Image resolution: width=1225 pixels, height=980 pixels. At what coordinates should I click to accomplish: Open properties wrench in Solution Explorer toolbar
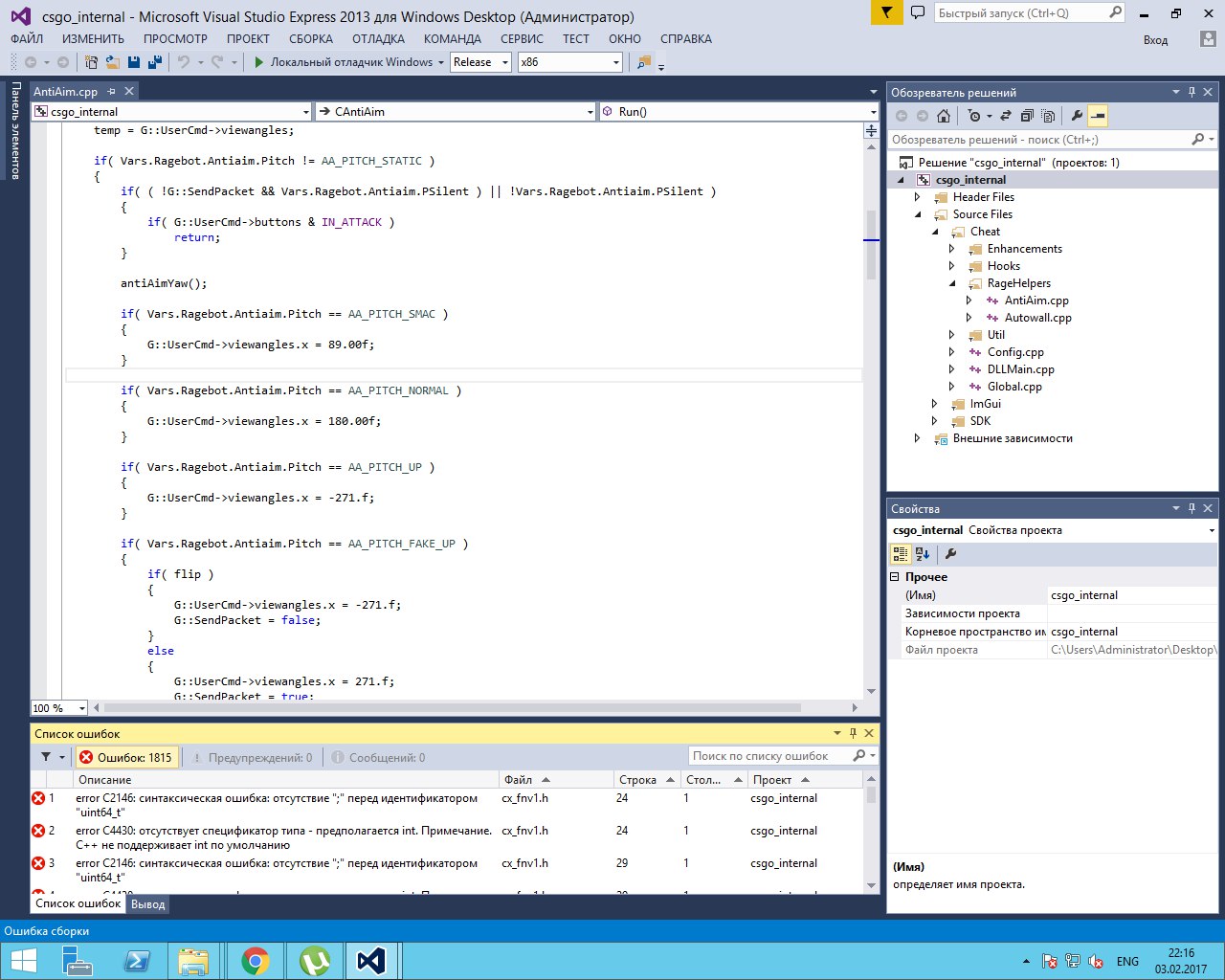[x=1077, y=116]
